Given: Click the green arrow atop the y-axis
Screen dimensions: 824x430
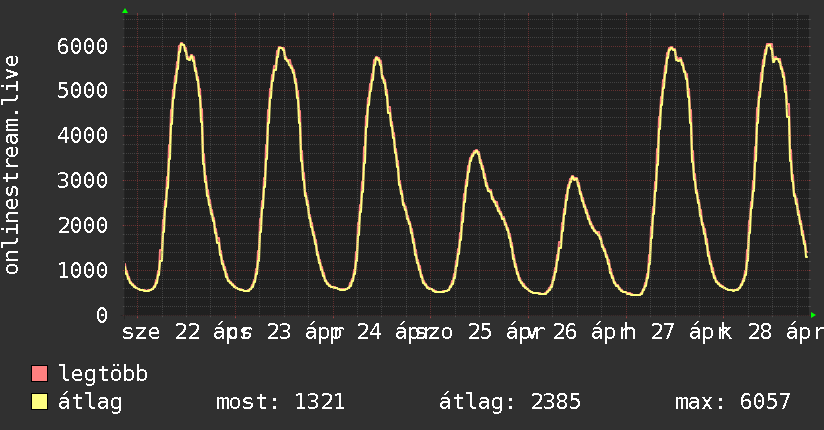Looking at the screenshot, I should click(x=125, y=11).
